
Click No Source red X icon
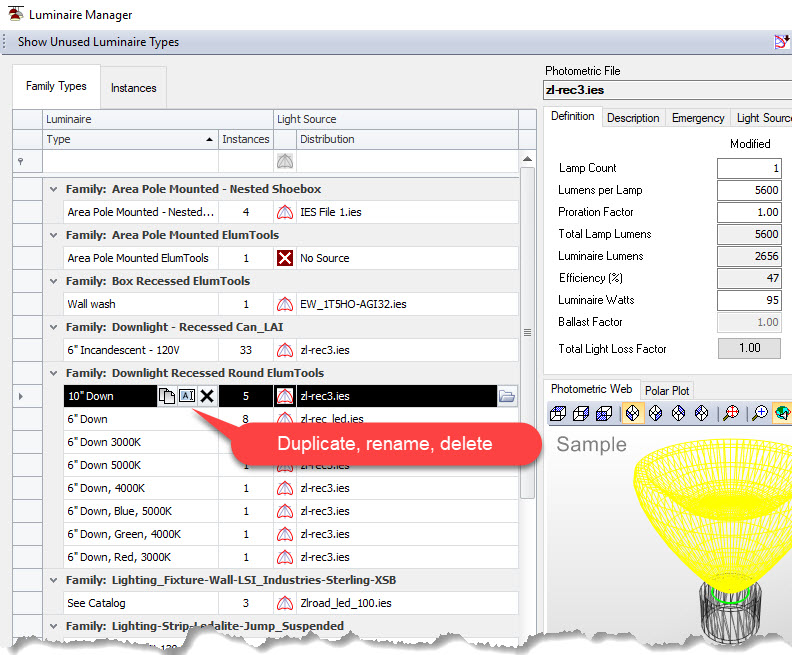pos(285,258)
